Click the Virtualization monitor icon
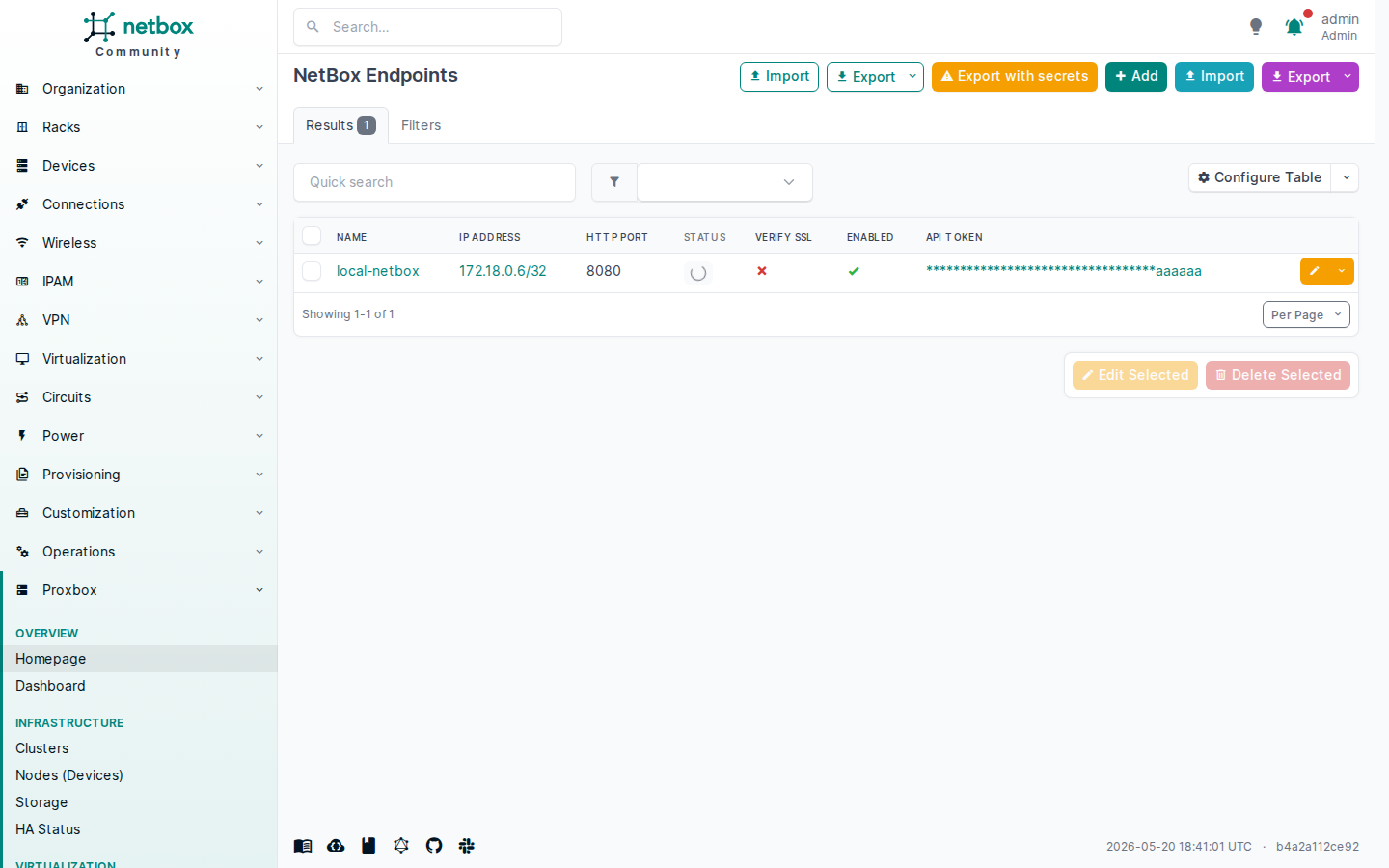Screen dimensions: 1389x868 click(22, 359)
